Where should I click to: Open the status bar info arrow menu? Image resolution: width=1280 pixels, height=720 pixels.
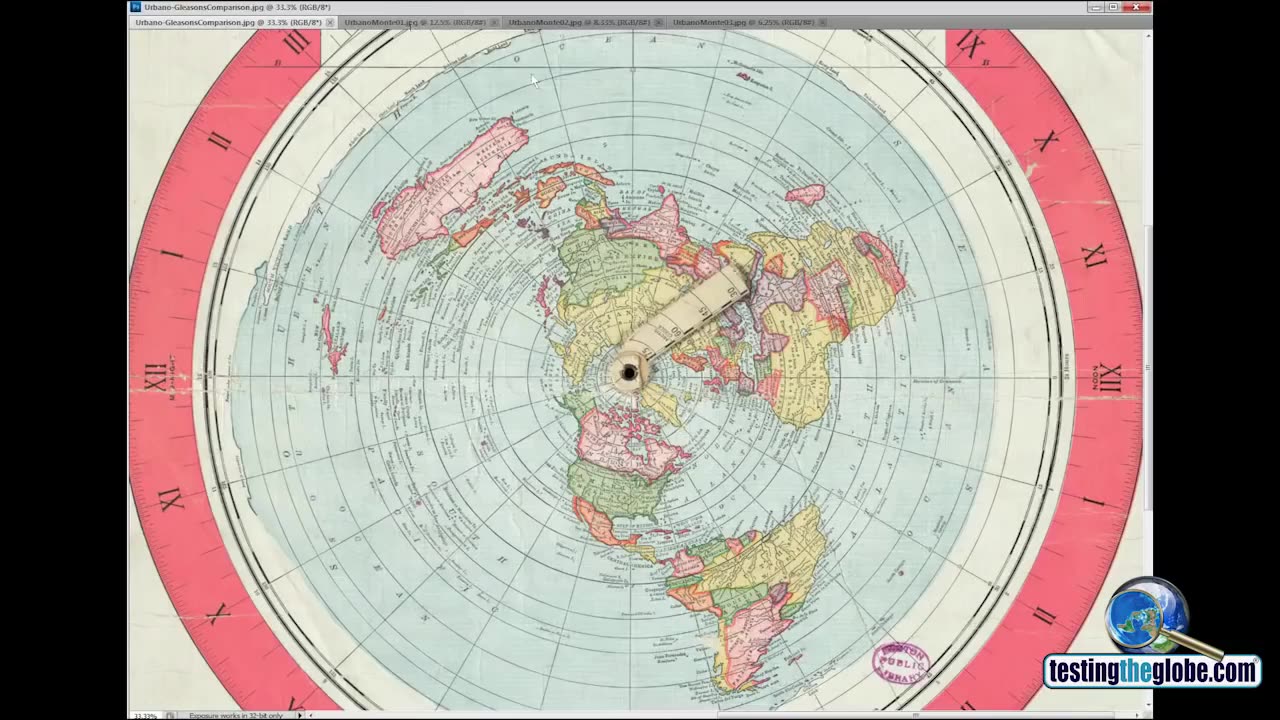coord(300,715)
